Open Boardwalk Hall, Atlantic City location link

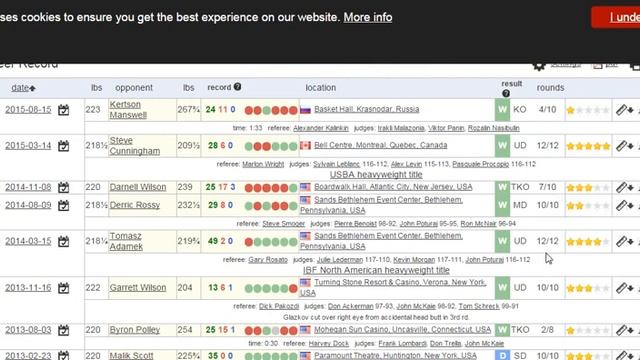[x=393, y=187]
